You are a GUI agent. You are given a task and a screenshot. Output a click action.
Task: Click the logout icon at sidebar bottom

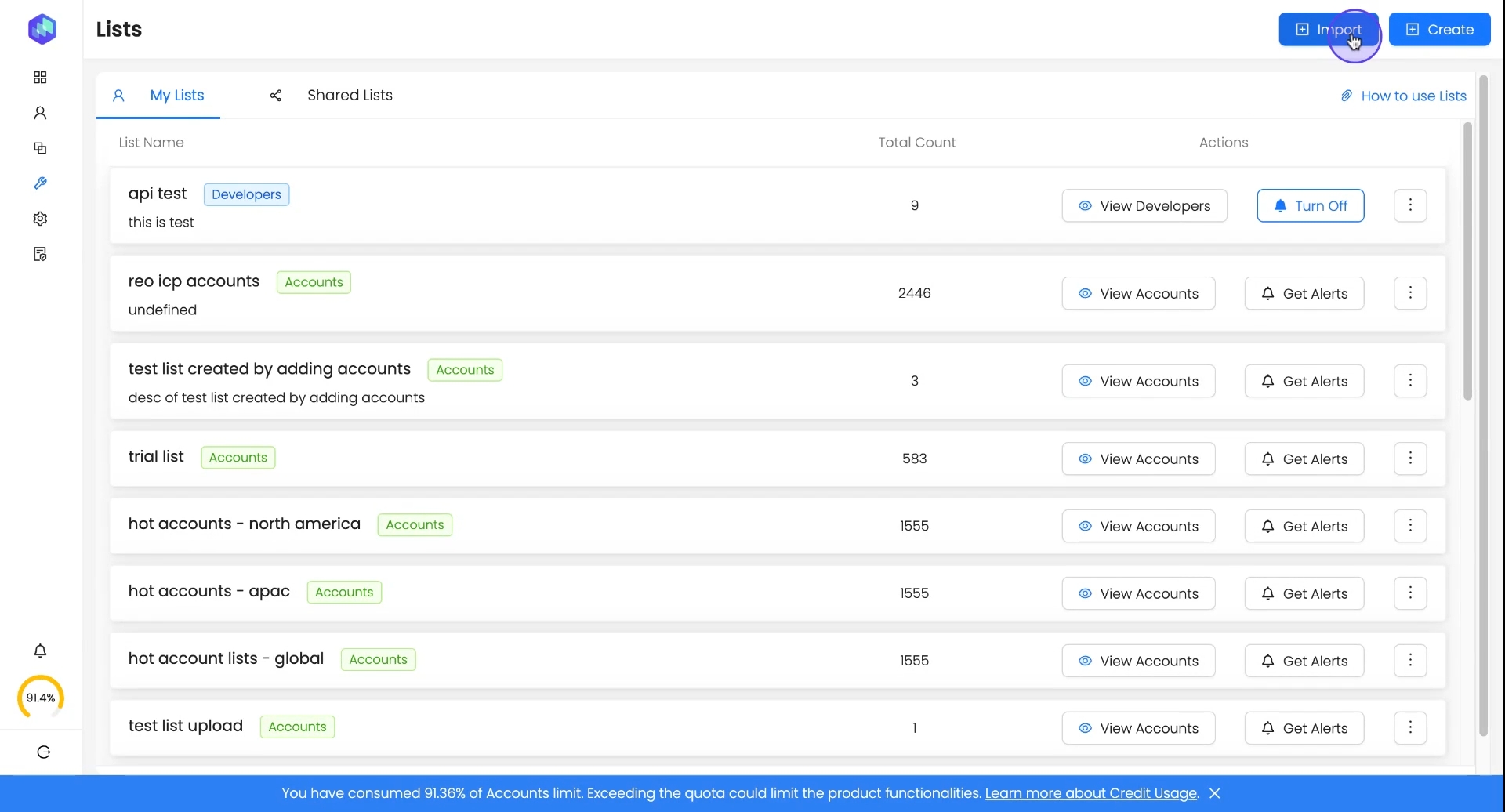point(44,752)
